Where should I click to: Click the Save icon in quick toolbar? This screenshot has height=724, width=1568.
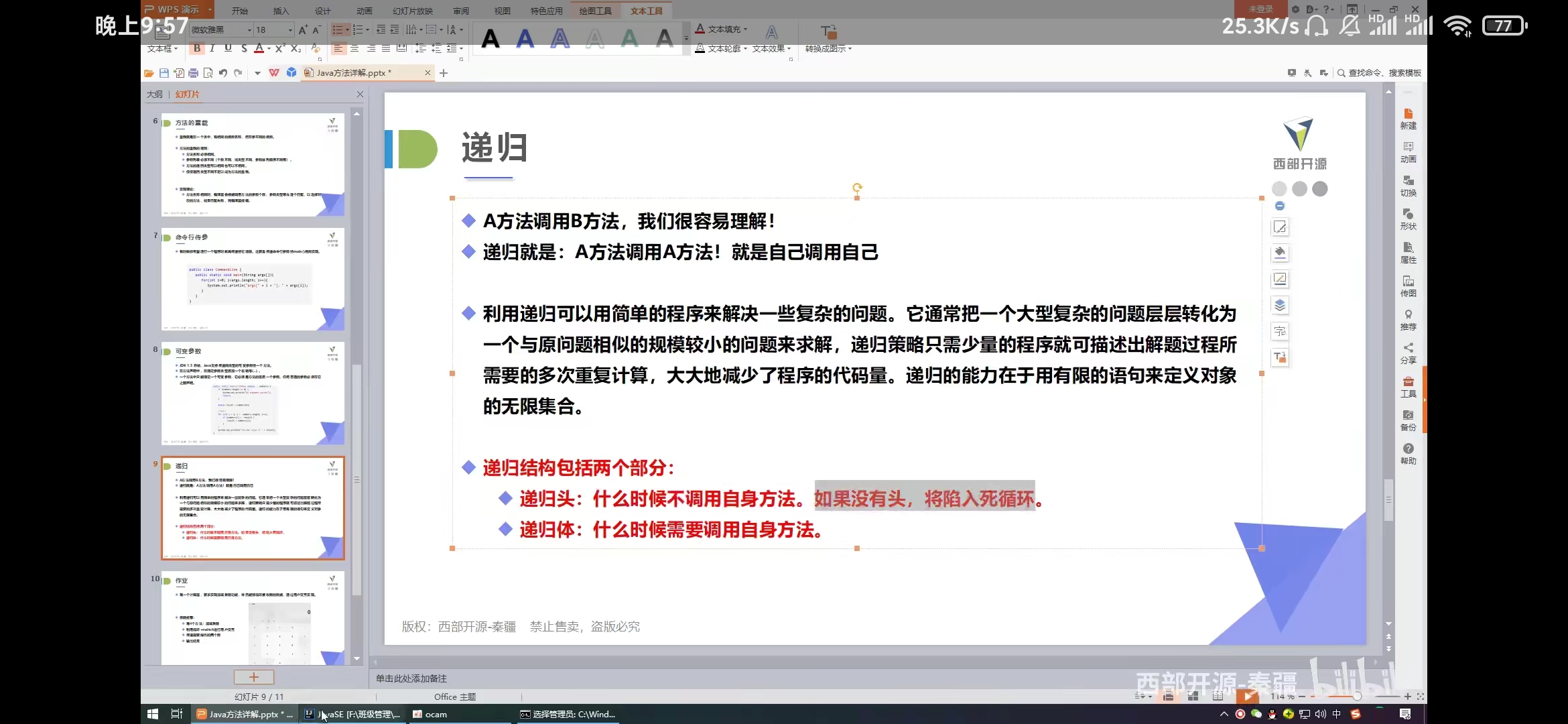(x=164, y=73)
